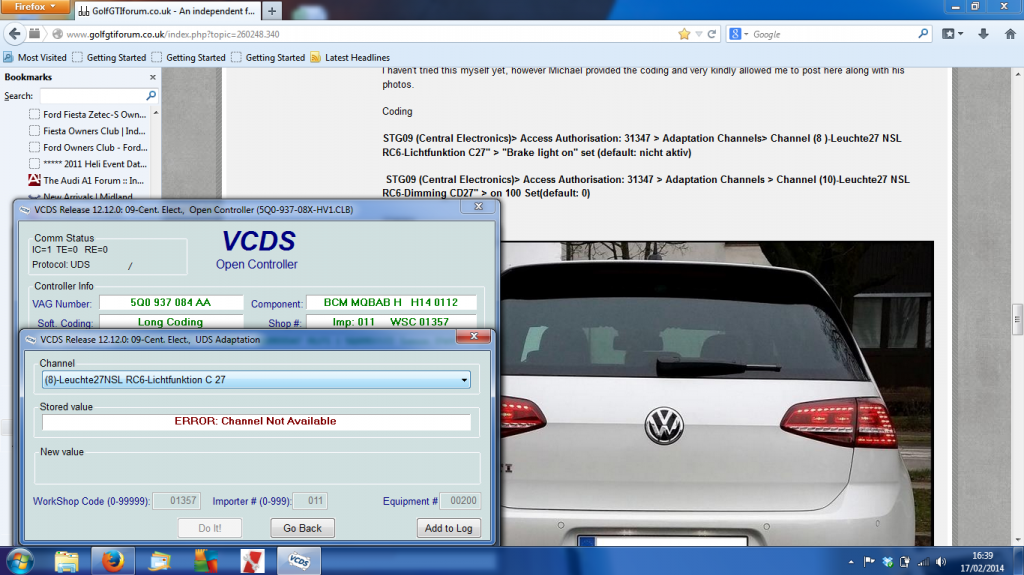Click the Stored value error field
1024x575 pixels.
pyautogui.click(x=256, y=421)
